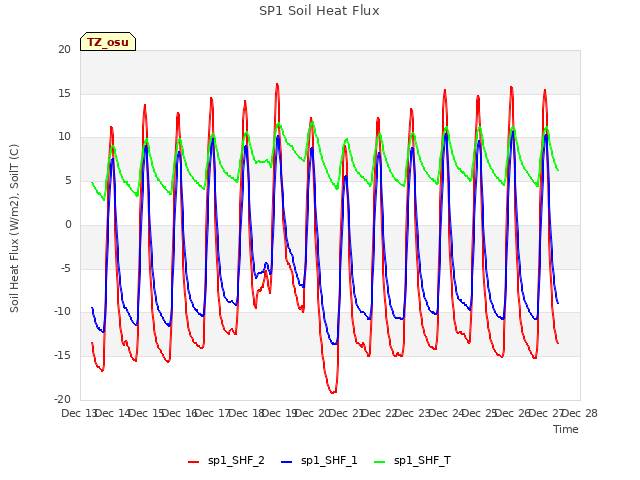Click the -5 y-axis tick label
The width and height of the screenshot is (640, 480).
tap(66, 269)
